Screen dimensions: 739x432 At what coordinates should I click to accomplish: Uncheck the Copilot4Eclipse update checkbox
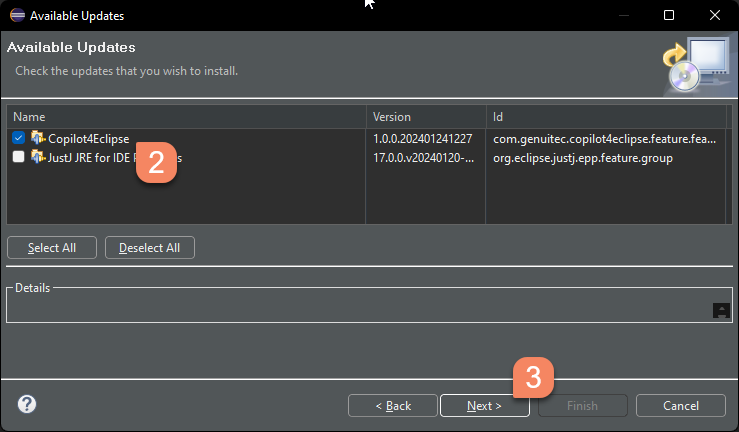click(18, 138)
